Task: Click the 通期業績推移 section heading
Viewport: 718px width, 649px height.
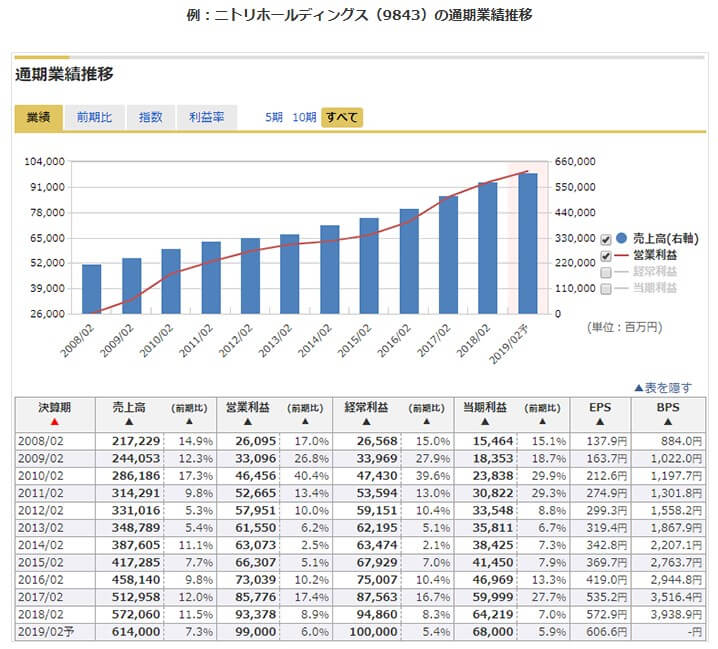Action: (x=64, y=74)
